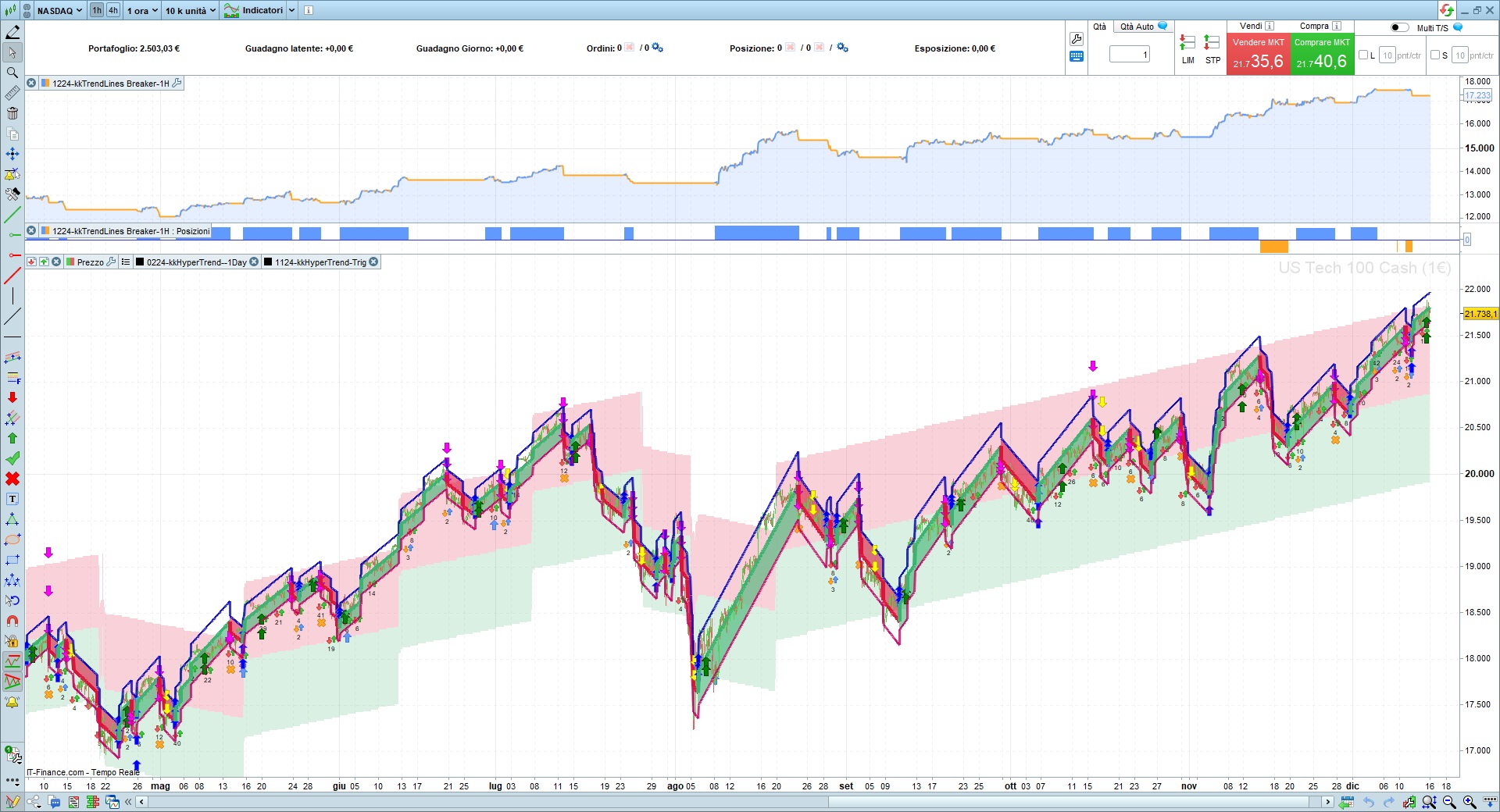Image resolution: width=1500 pixels, height=812 pixels.
Task: Select the green diagonal line tool
Action: pyautogui.click(x=12, y=215)
